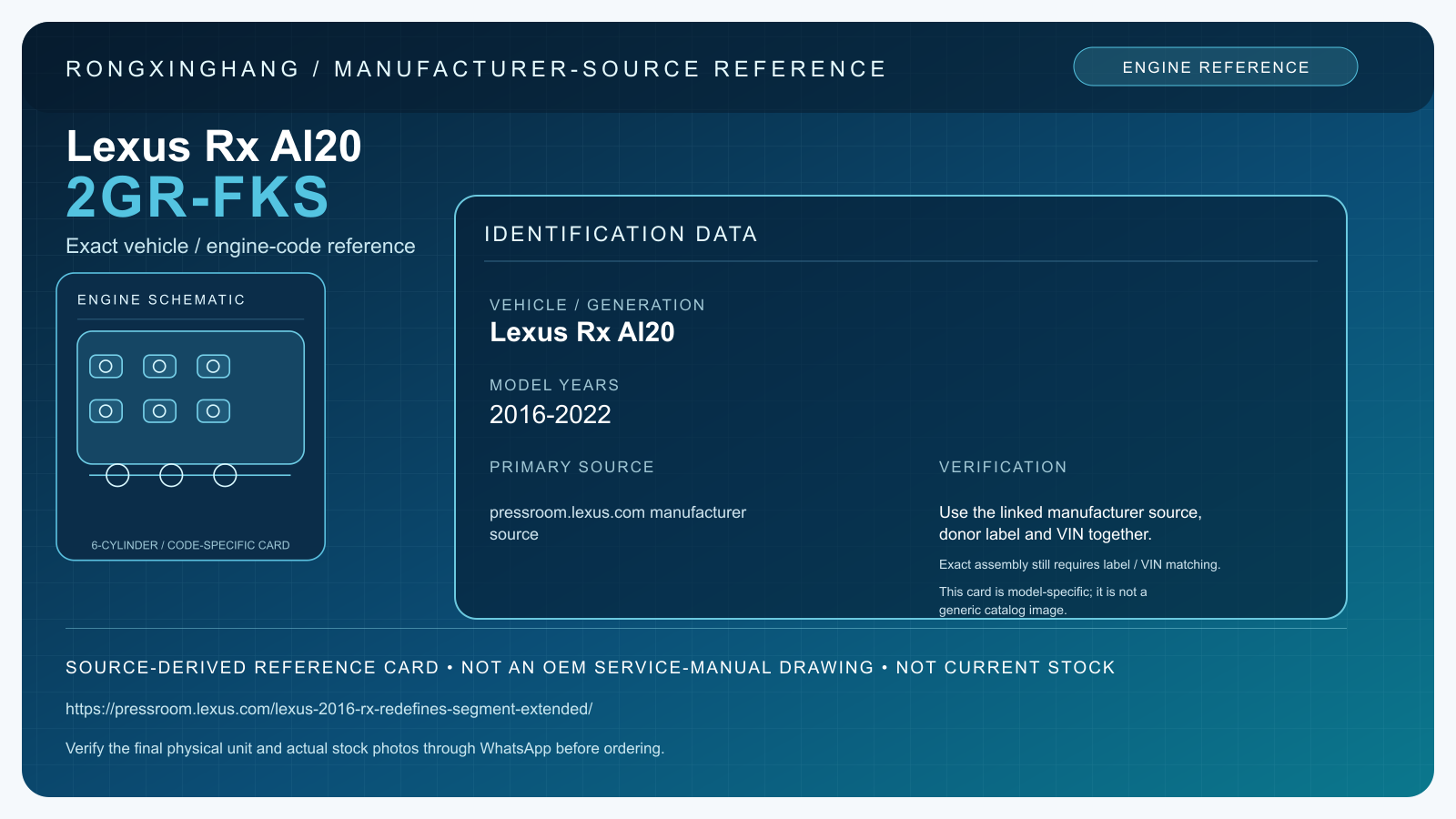Click the 'This card is model-specific' note
Viewport: 1456px width, 819px height.
[x=1043, y=601]
